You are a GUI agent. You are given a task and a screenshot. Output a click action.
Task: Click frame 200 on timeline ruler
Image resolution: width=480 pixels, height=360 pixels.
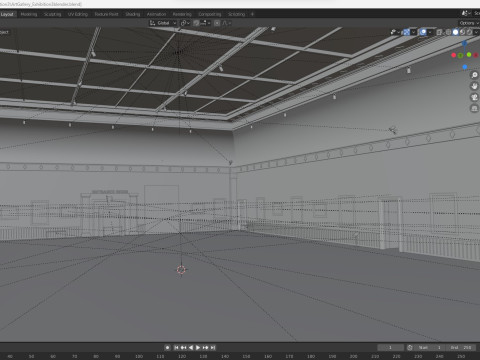(353, 356)
